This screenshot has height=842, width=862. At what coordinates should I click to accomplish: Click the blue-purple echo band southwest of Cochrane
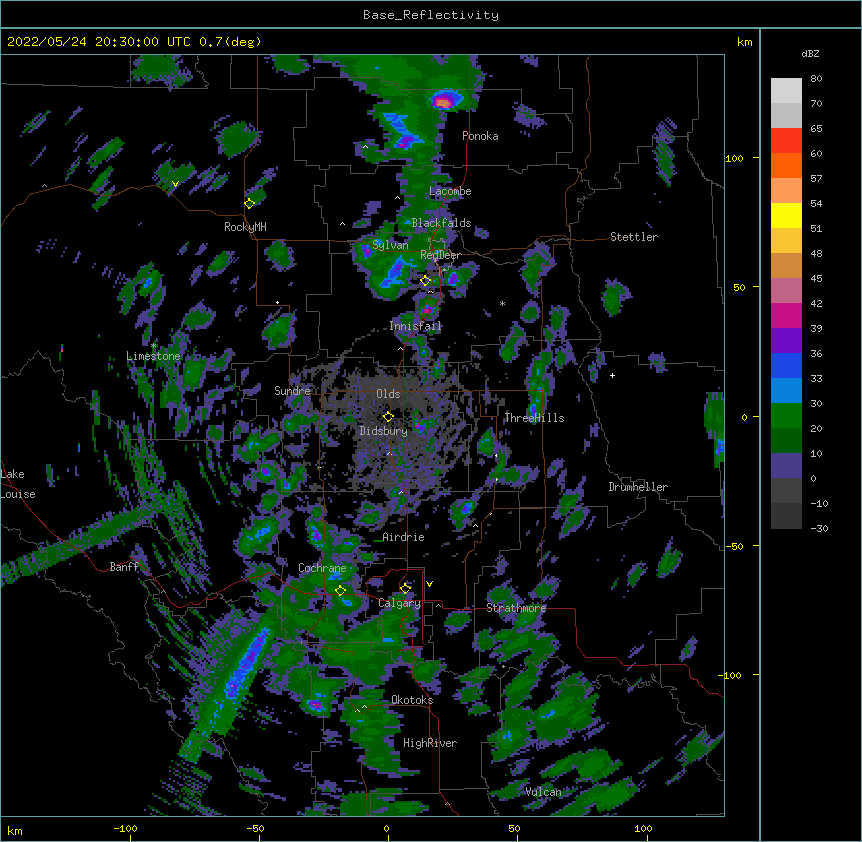click(245, 665)
